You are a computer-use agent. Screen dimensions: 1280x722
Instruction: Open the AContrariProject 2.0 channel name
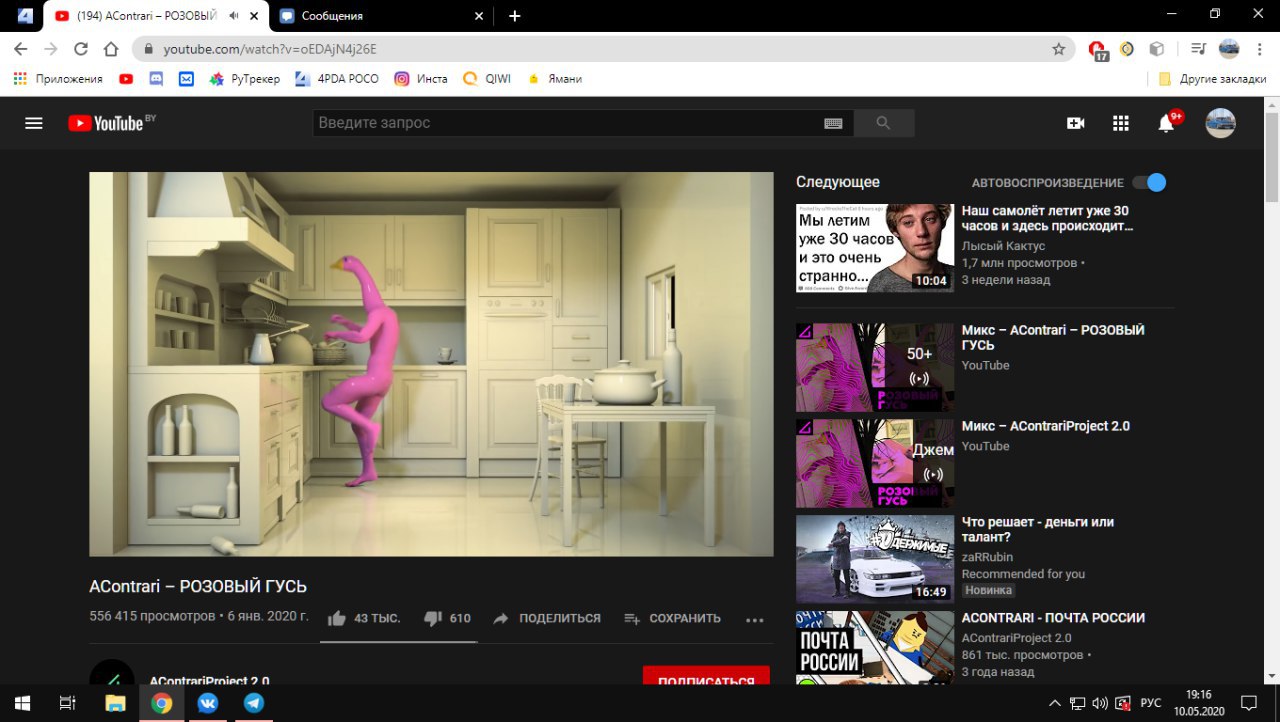click(209, 681)
